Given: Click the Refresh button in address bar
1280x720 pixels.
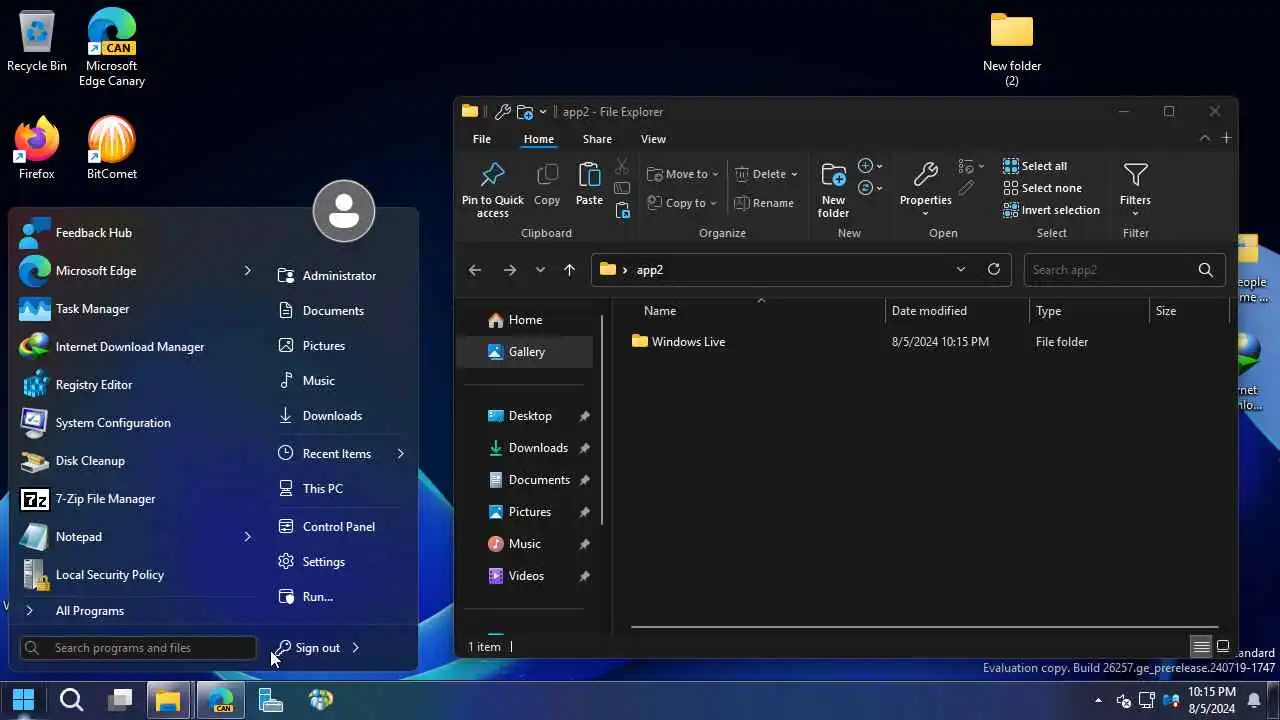Looking at the screenshot, I should click(x=993, y=269).
